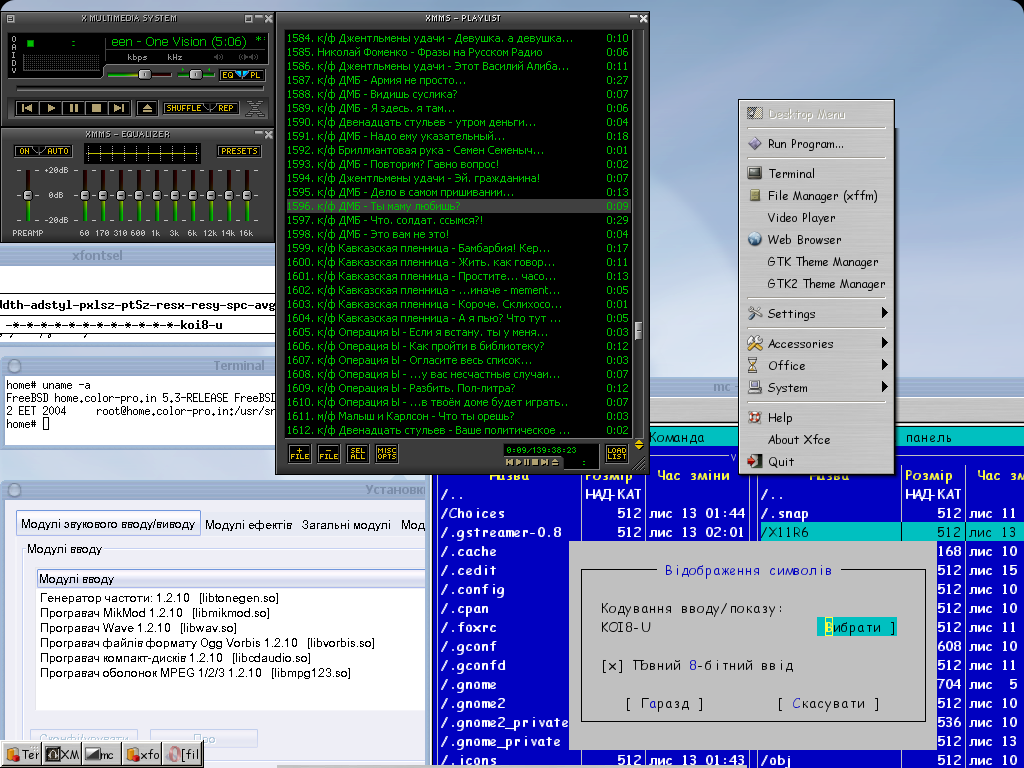Click the XMMS X logo beside the REP button

[x=255, y=108]
